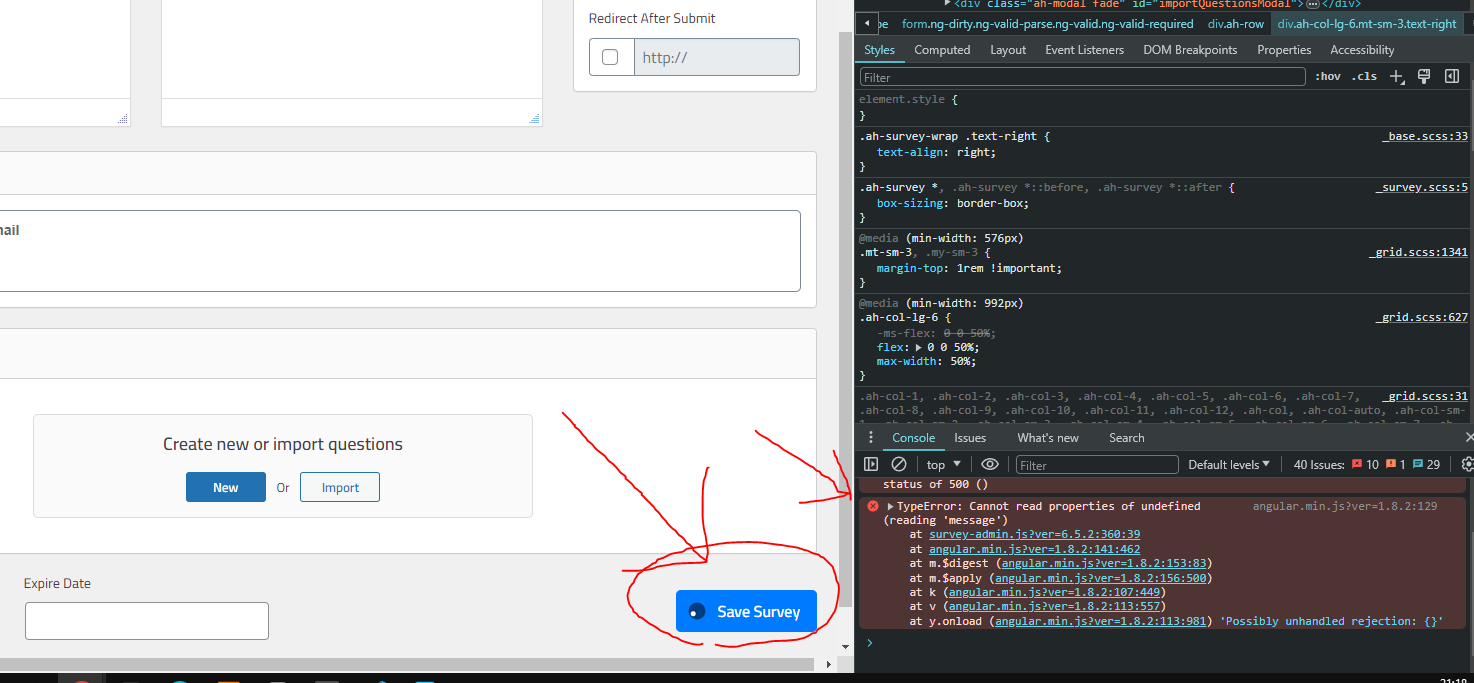Click the console prompt input line

point(1165,643)
